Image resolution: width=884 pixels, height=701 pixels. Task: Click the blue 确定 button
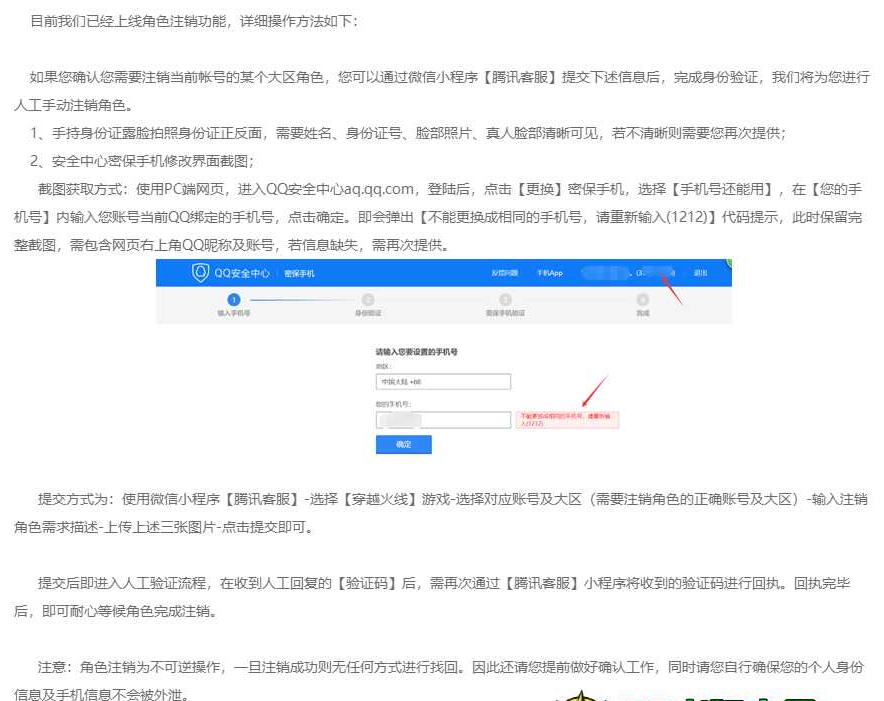[404, 444]
